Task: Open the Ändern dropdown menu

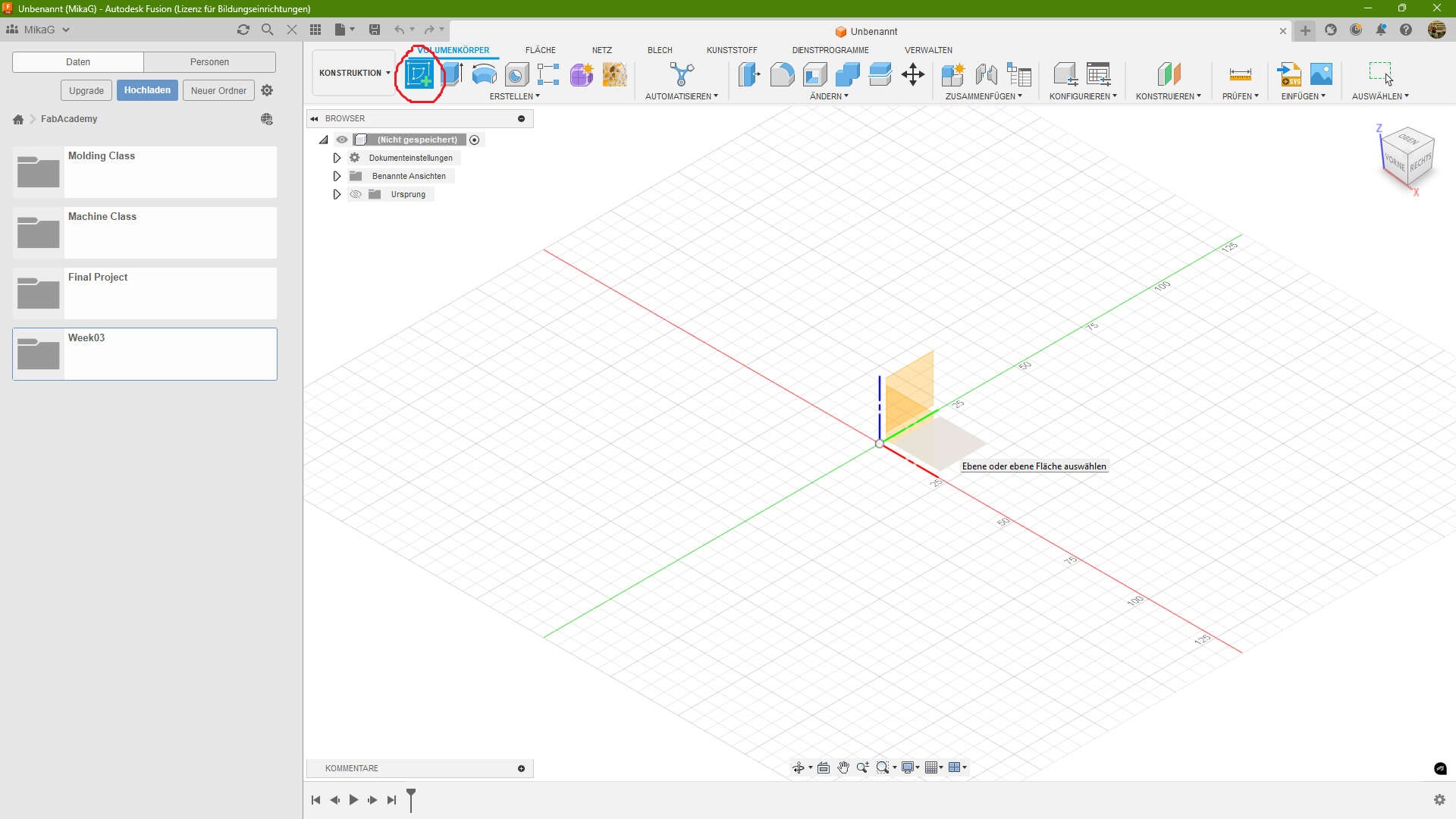Action: point(829,96)
